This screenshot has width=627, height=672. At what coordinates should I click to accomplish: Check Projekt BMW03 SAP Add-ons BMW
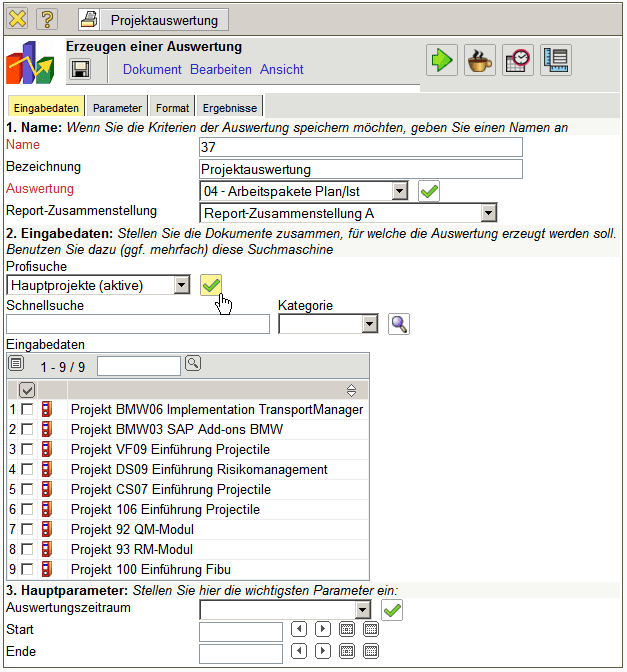click(27, 429)
